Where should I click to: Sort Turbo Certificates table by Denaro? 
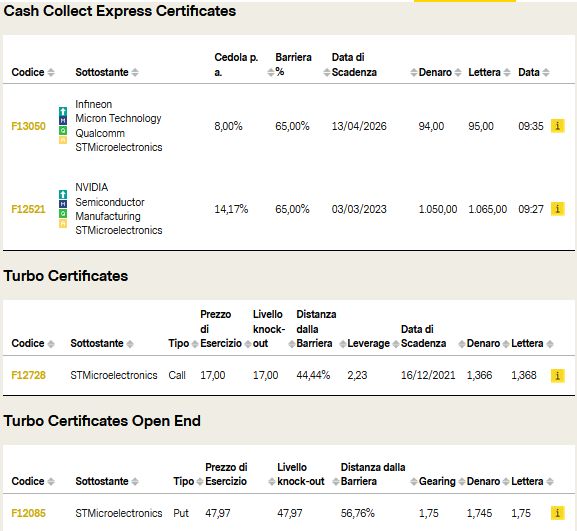[x=506, y=344]
